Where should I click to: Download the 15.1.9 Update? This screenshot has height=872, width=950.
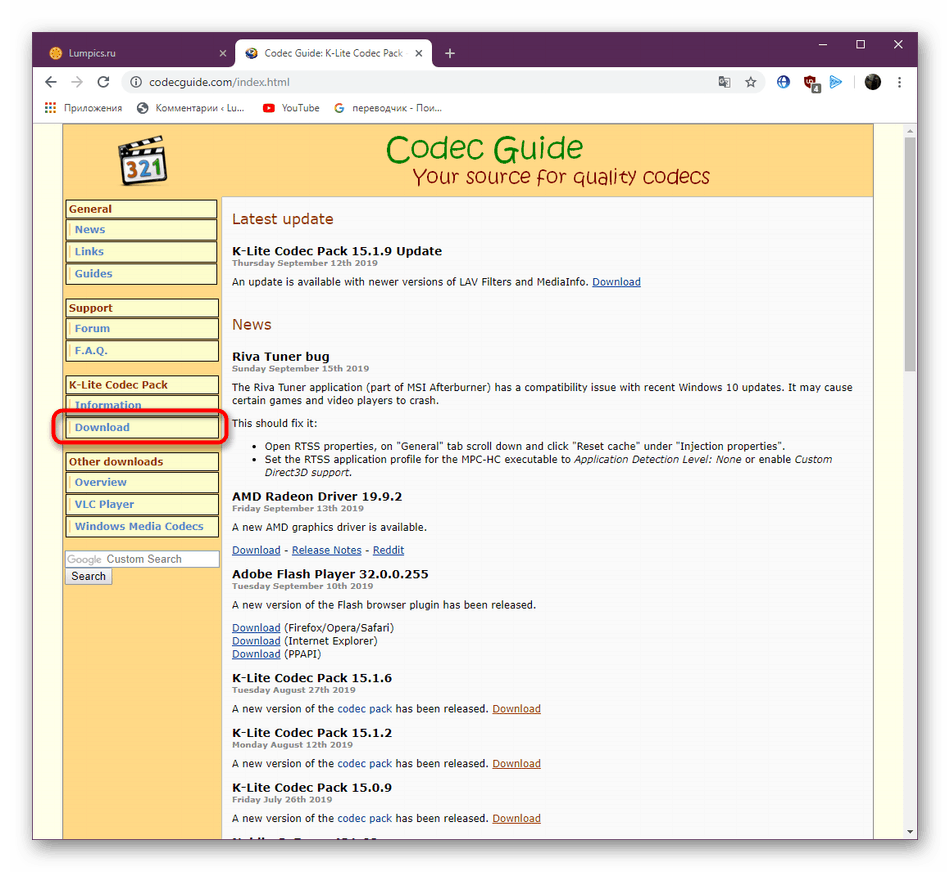point(616,282)
